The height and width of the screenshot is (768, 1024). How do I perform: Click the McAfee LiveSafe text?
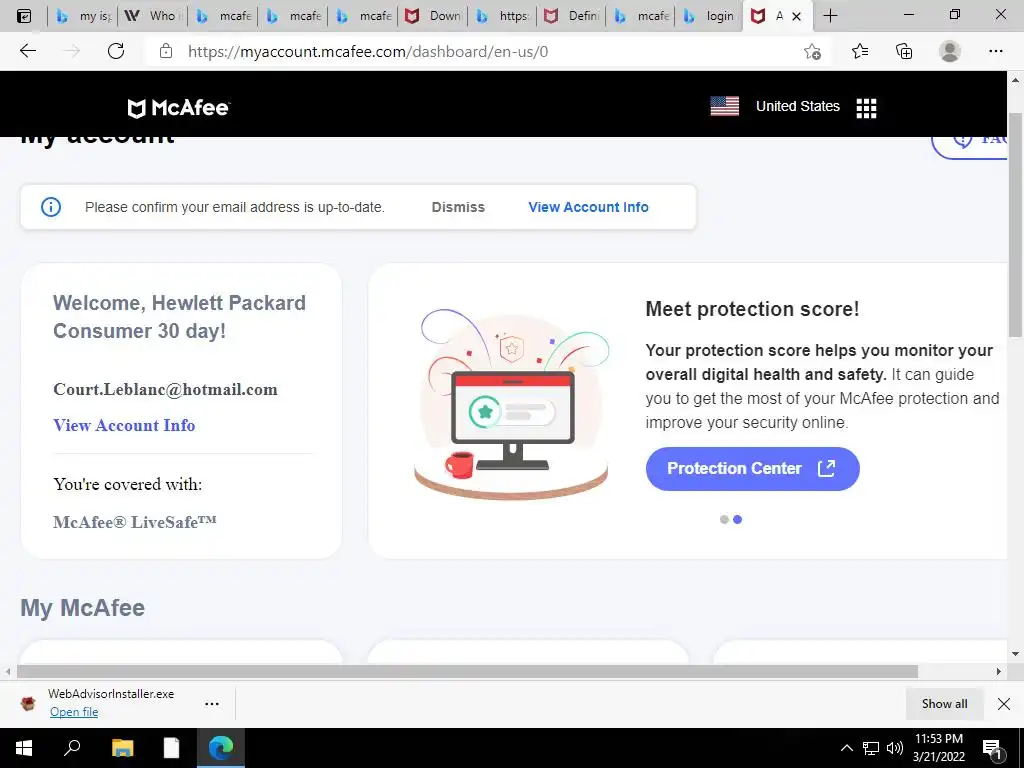pyautogui.click(x=135, y=522)
